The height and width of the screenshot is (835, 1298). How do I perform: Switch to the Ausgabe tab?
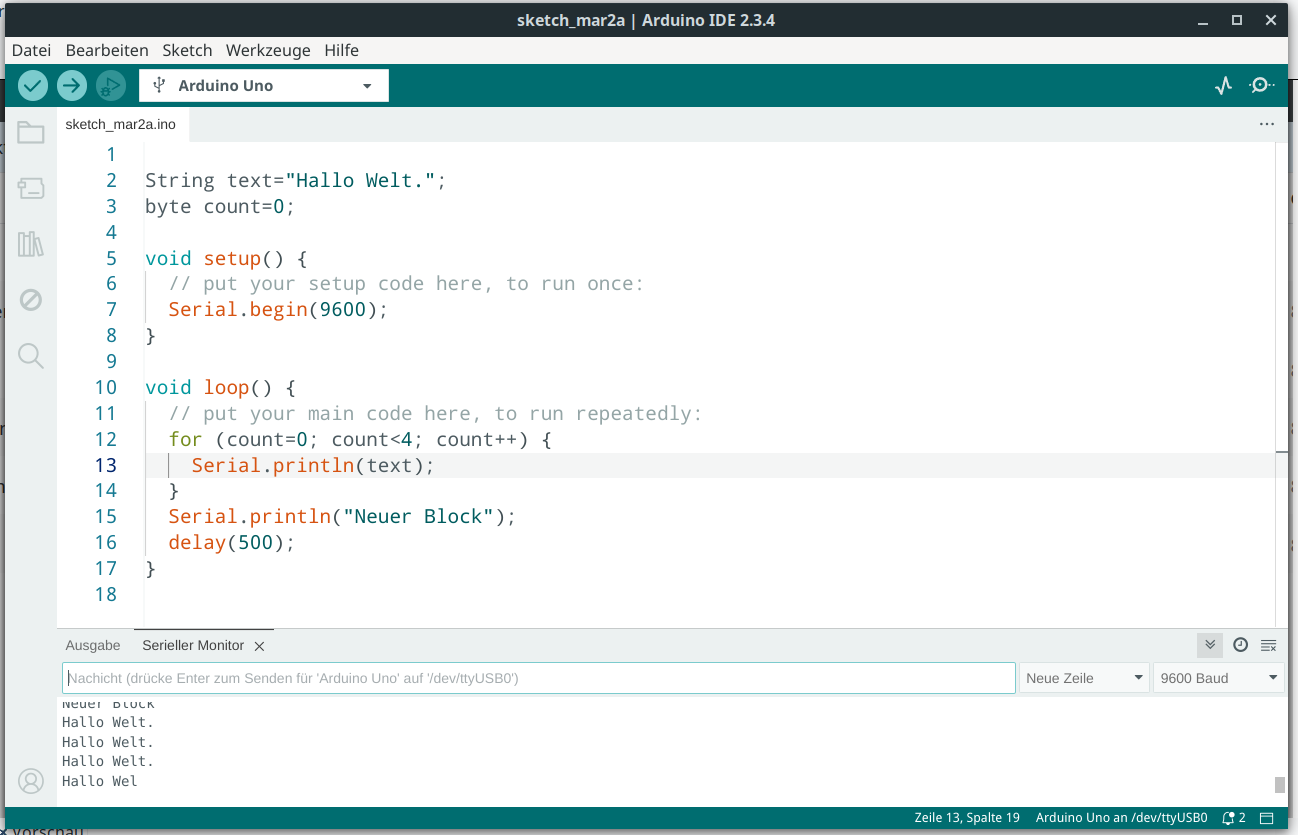93,646
